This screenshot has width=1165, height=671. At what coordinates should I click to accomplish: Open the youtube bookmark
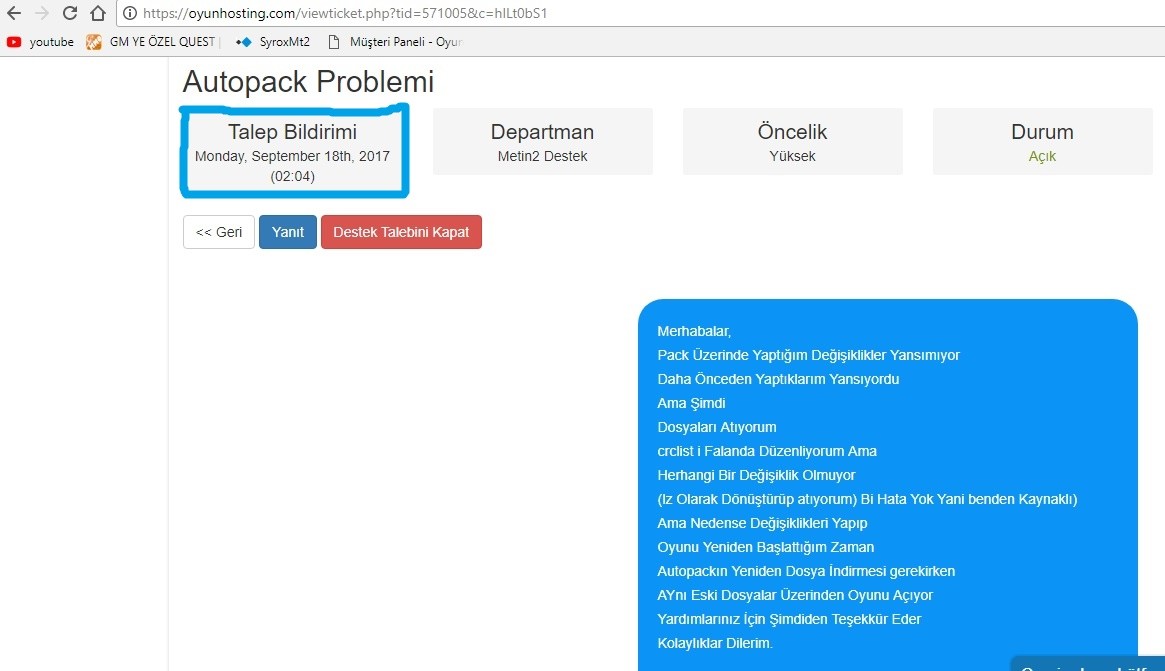coord(40,42)
